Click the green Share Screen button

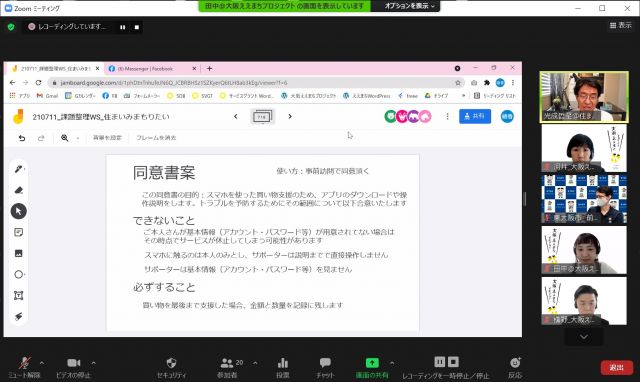coord(372,367)
